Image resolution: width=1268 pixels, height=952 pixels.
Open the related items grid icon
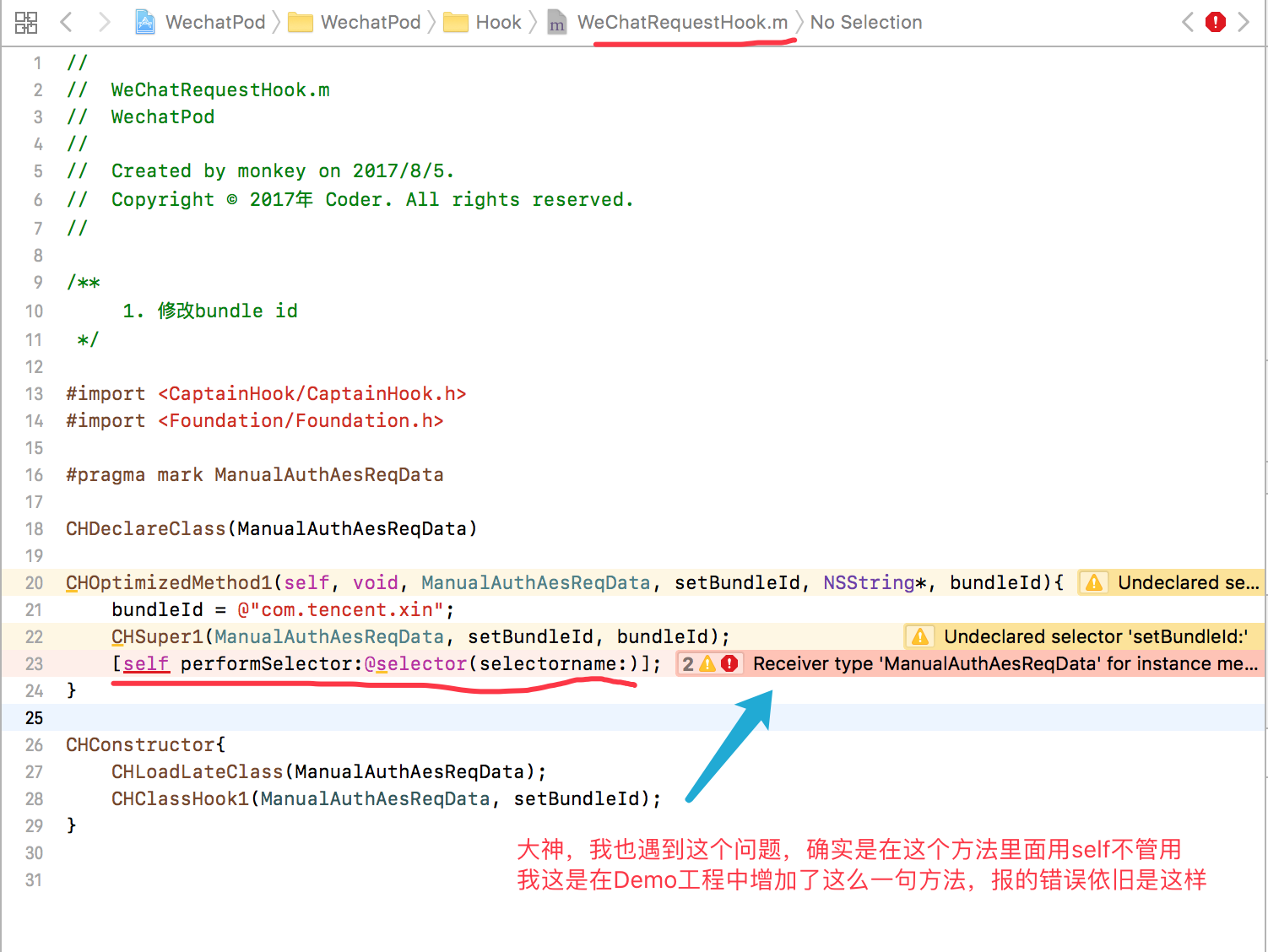pyautogui.click(x=26, y=23)
